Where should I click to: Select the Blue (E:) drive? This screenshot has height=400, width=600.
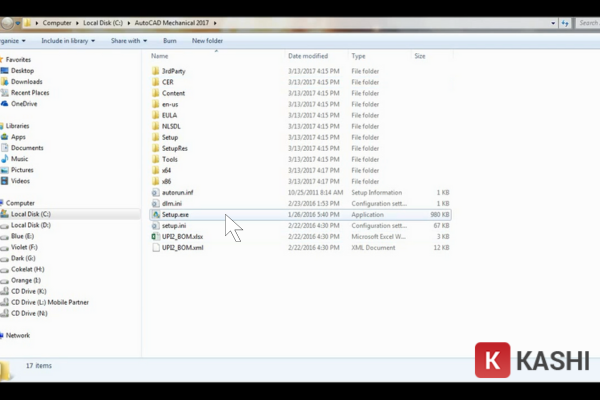point(22,236)
